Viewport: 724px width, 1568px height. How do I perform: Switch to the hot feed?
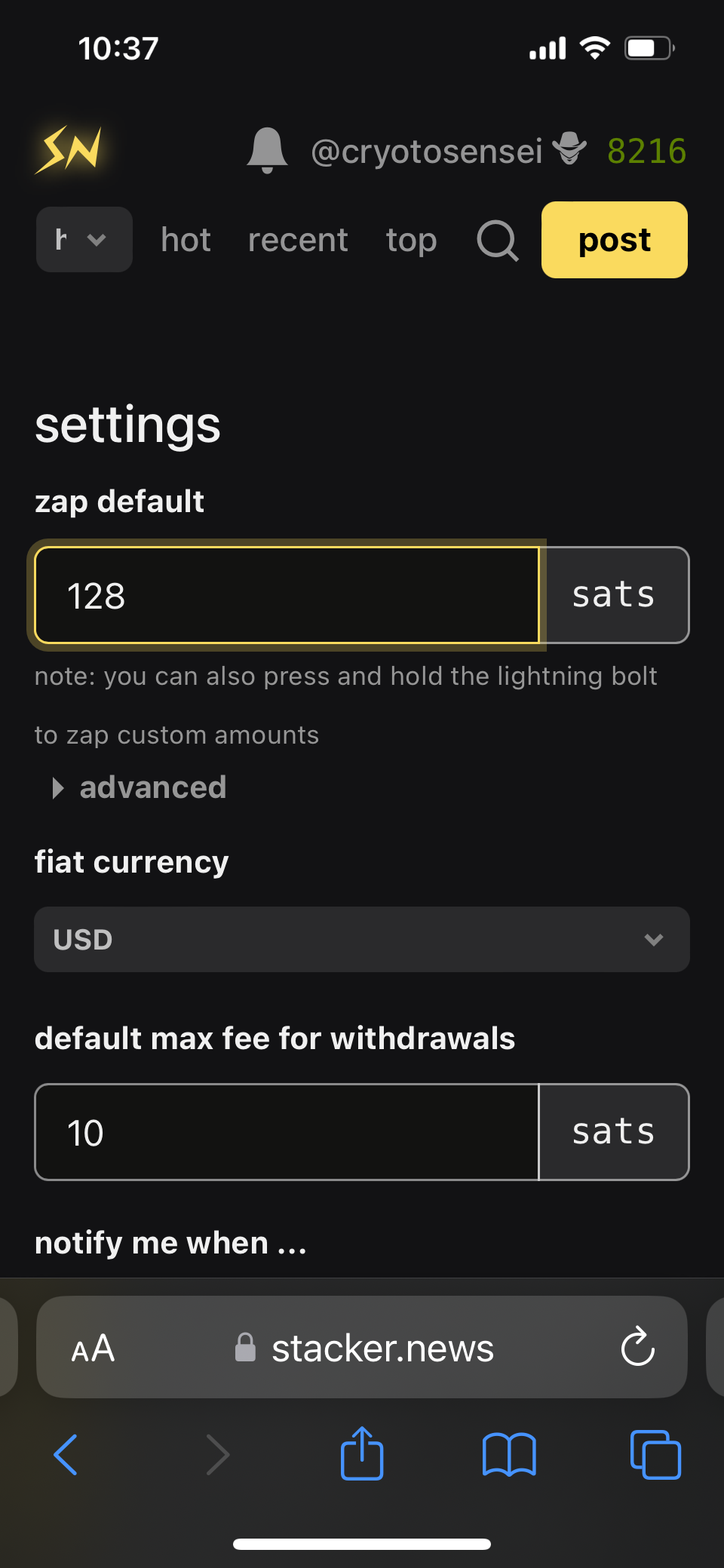(186, 241)
